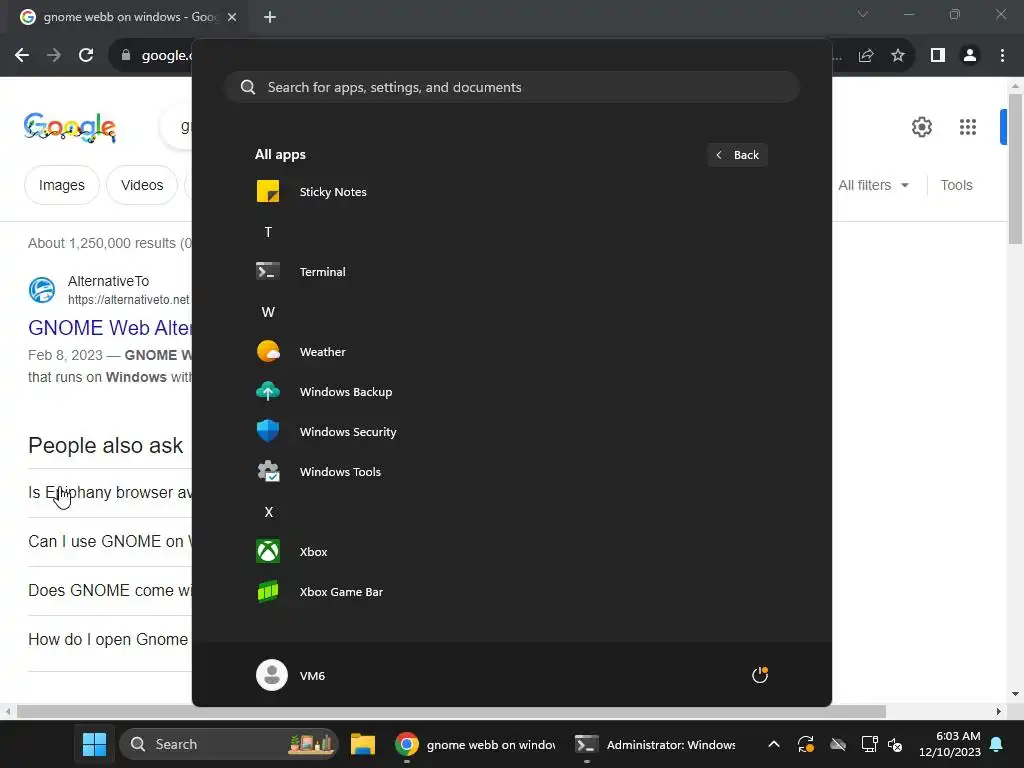Open the Google apps grid
Screen dimensions: 1024x768
point(967,127)
